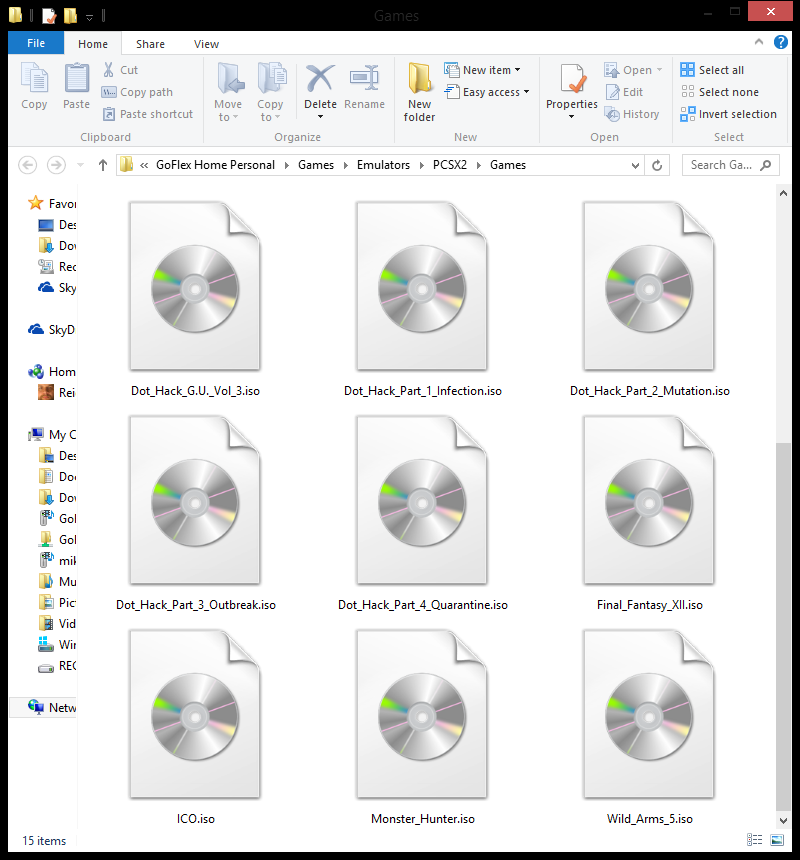The width and height of the screenshot is (800, 860).
Task: Click Paste shortcut in ribbon
Action: (148, 114)
